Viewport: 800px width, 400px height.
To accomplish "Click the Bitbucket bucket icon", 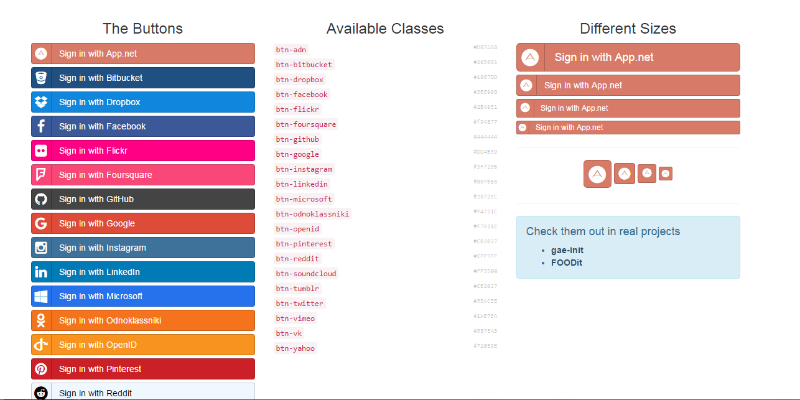I will click(41, 78).
